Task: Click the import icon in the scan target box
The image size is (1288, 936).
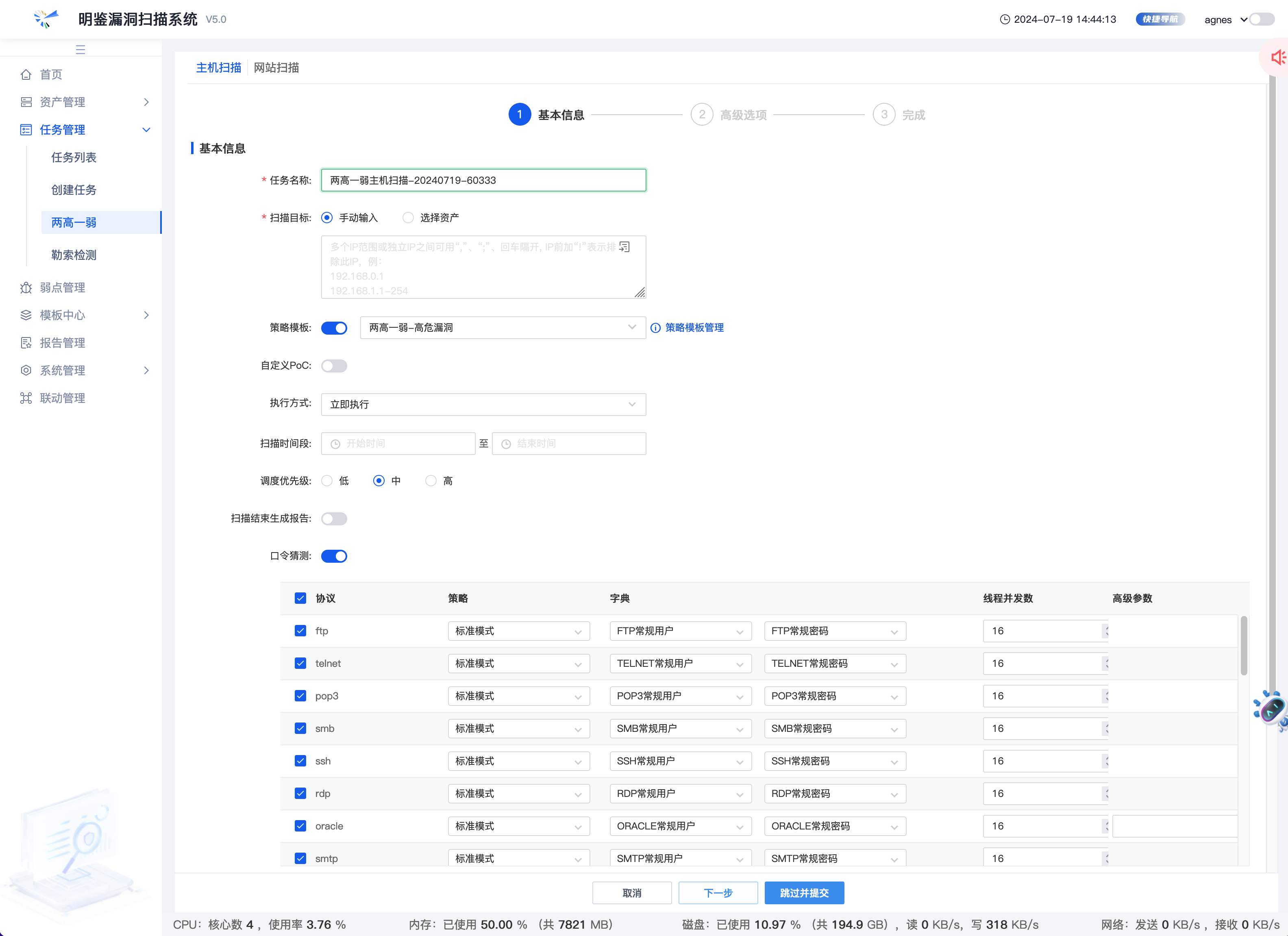Action: pos(624,247)
